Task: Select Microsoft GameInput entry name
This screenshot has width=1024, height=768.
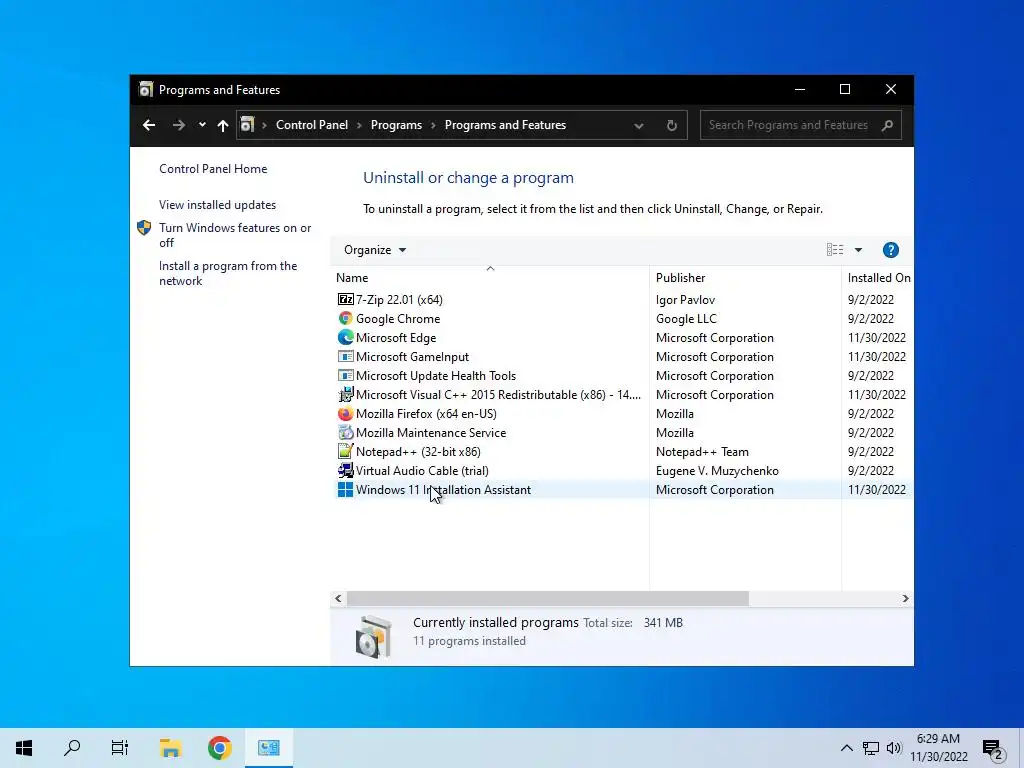Action: [x=412, y=357]
